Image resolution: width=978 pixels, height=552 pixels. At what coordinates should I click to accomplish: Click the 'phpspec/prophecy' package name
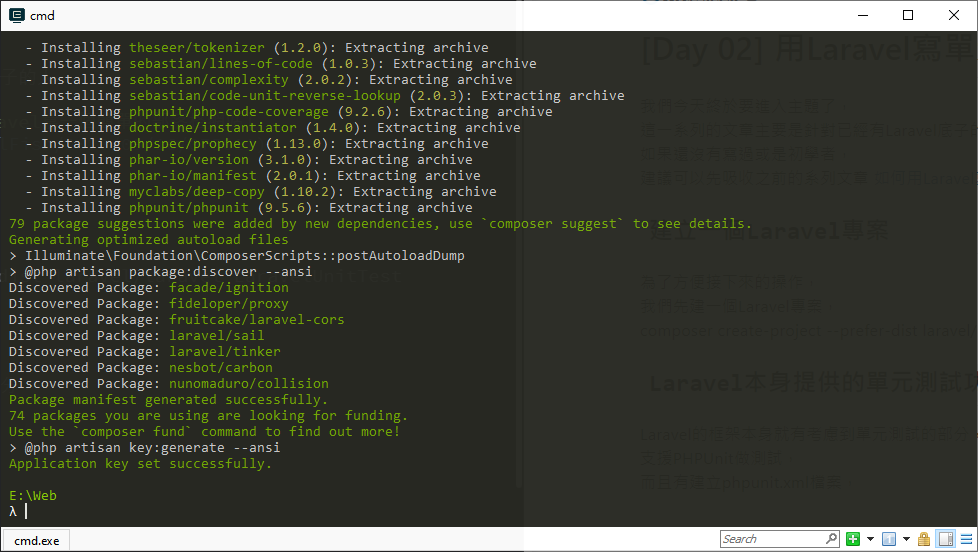[x=193, y=143]
